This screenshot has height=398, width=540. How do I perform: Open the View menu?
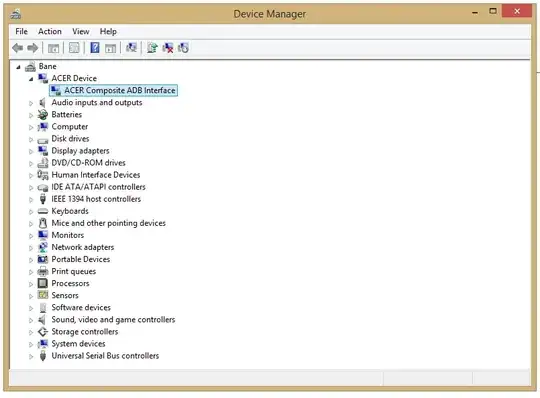[81, 31]
